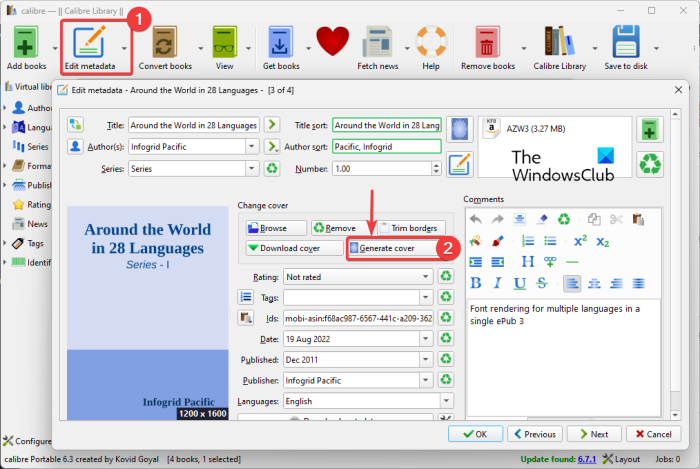Open the tag editor icon beside Tags

[246, 297]
